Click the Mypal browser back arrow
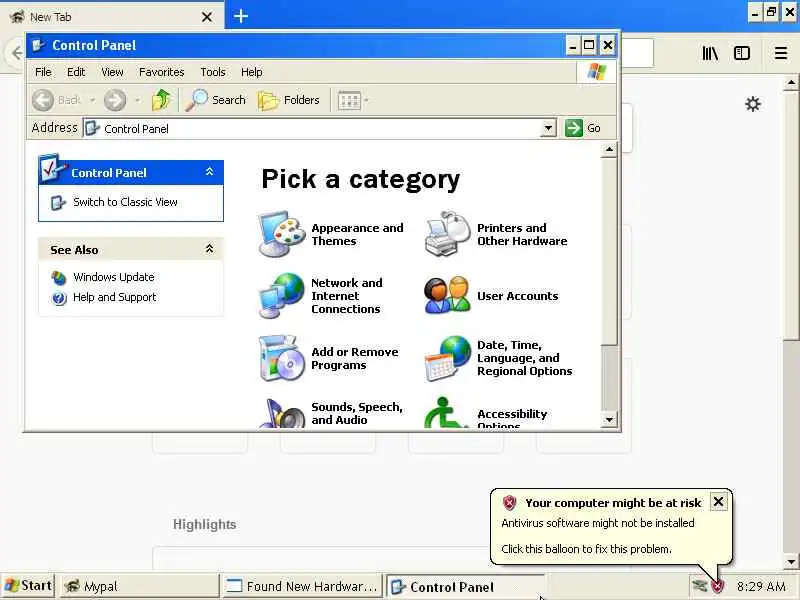 pyautogui.click(x=16, y=53)
